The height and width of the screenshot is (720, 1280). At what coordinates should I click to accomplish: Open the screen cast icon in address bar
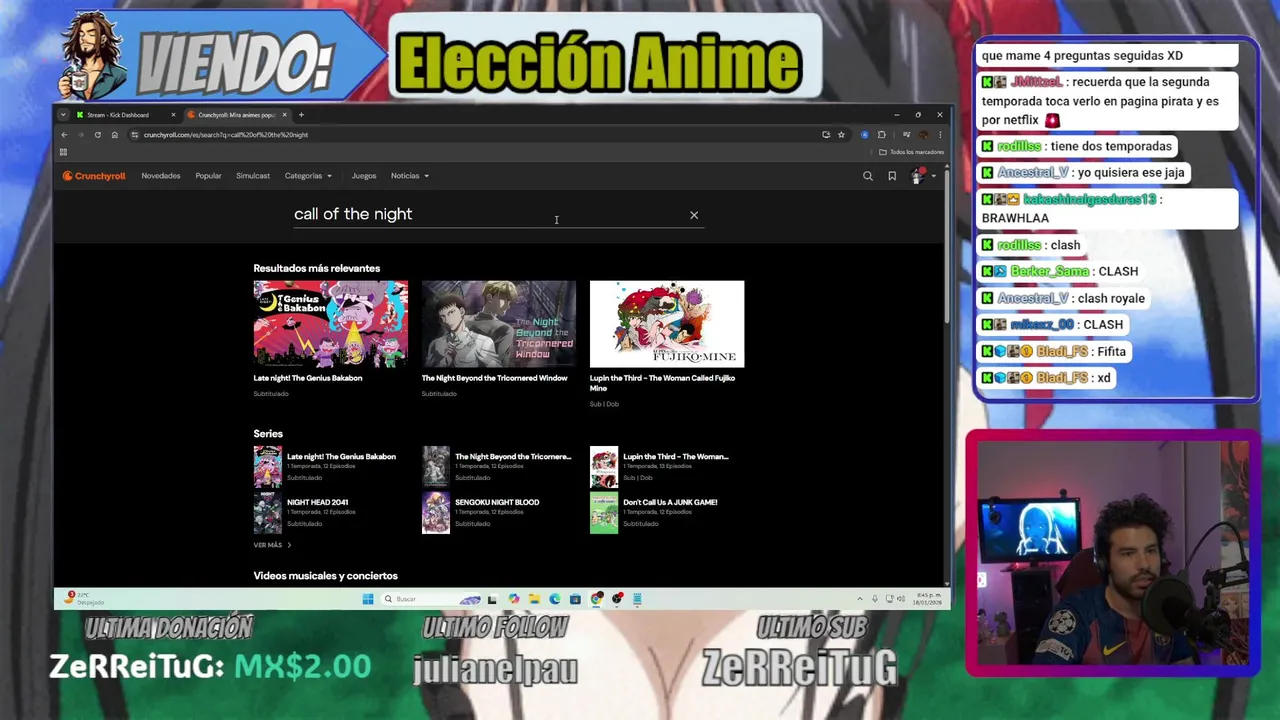pos(825,135)
